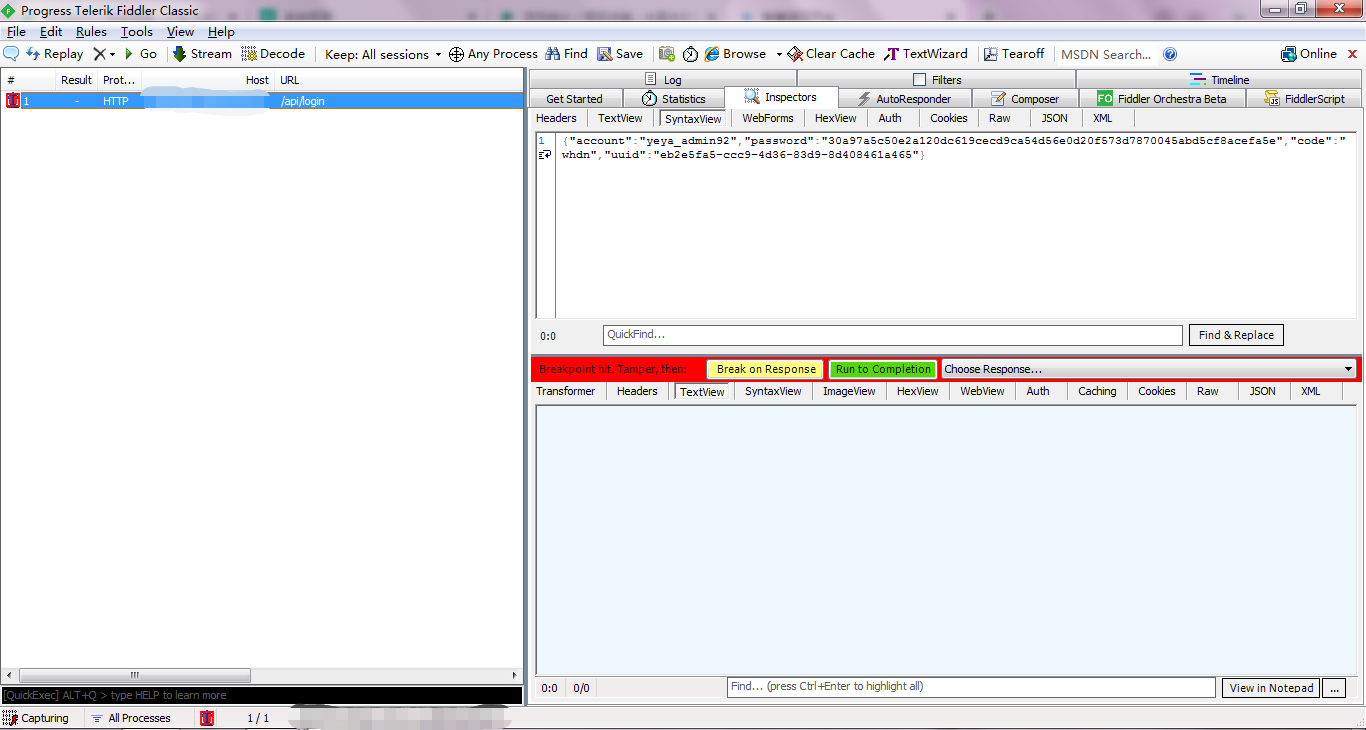
Task: Toggle Capturing in the status bar
Action: pos(36,718)
